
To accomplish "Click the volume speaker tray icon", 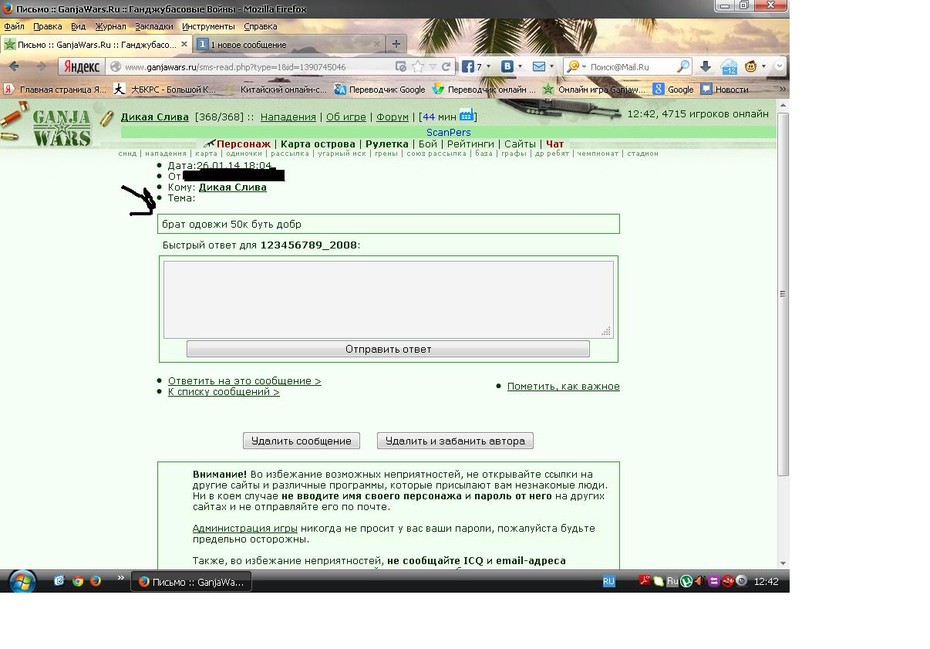I will [x=699, y=581].
